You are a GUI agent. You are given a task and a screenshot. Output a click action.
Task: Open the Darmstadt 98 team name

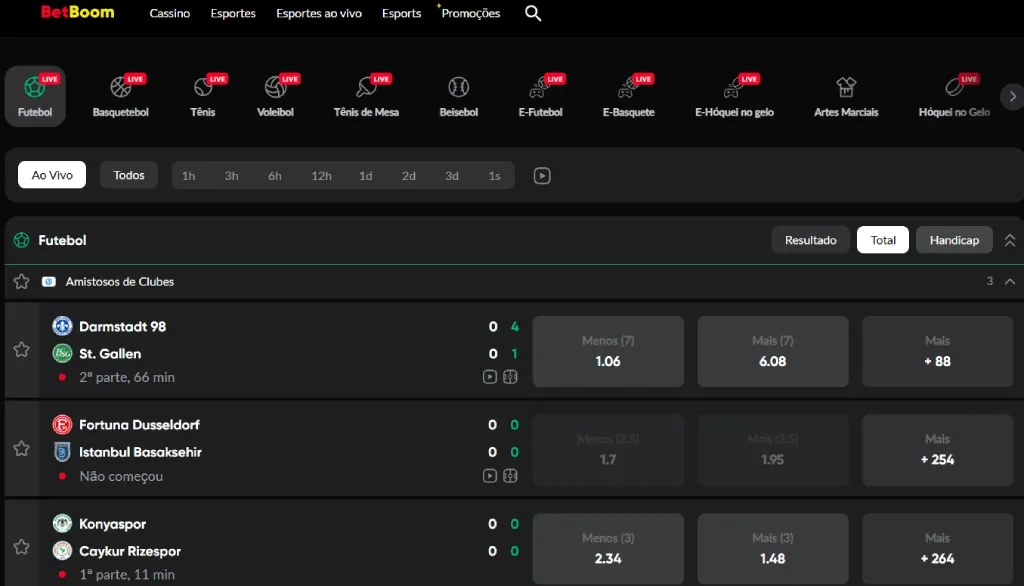coord(123,326)
